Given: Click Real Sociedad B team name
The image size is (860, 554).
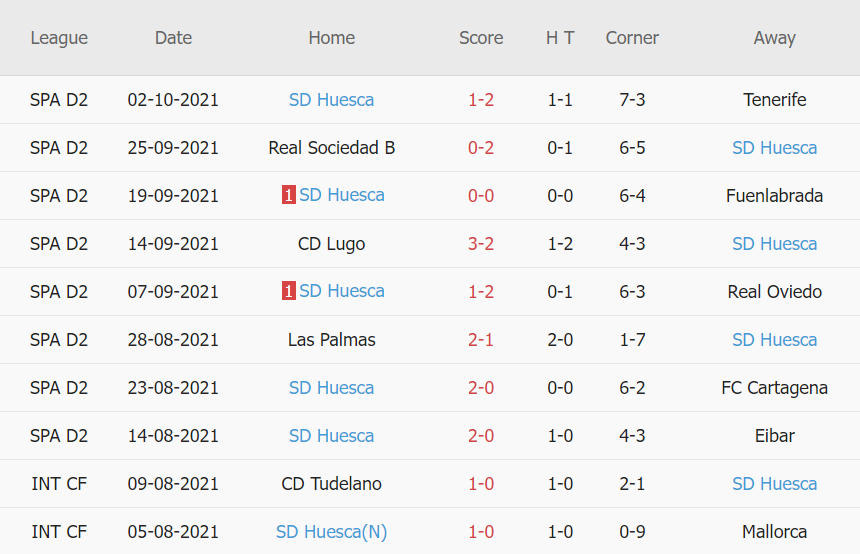Looking at the screenshot, I should tap(331, 148).
